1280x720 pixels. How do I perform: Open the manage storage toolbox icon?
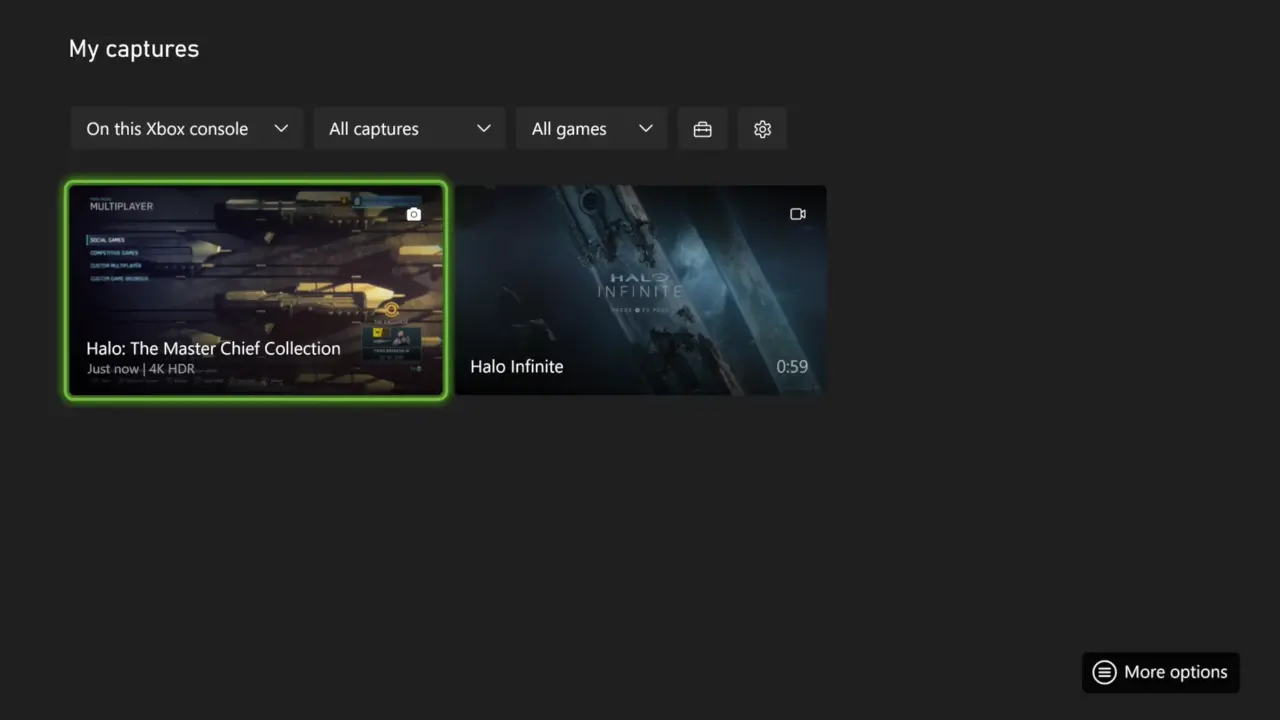click(x=702, y=128)
